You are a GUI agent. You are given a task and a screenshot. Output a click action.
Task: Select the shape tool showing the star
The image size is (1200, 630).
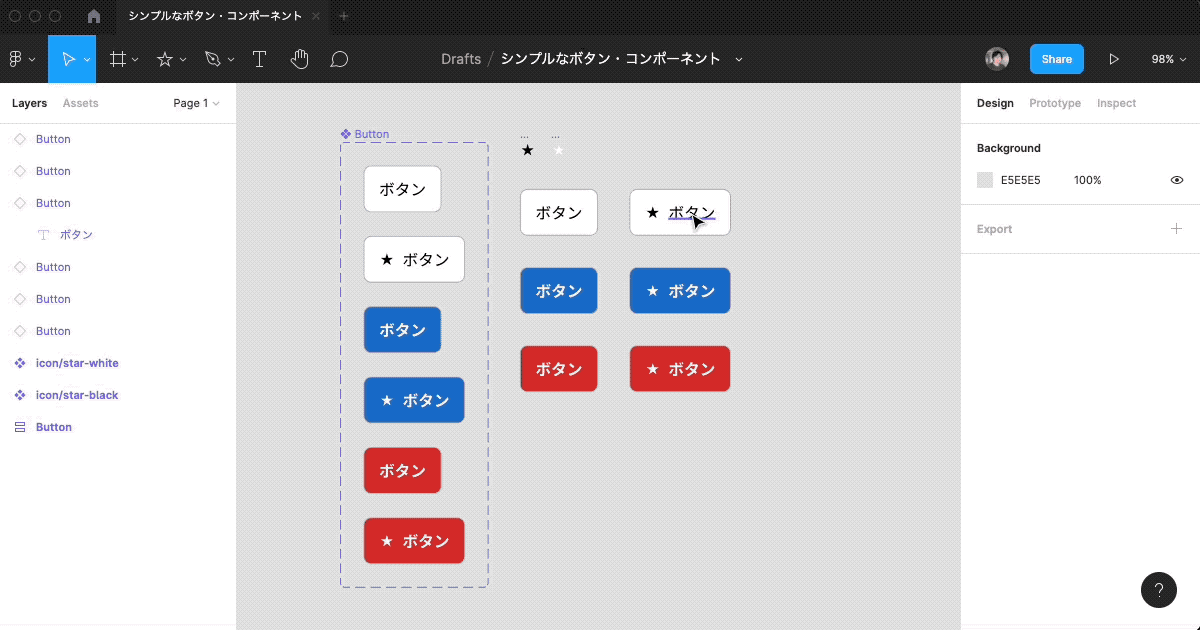(165, 58)
